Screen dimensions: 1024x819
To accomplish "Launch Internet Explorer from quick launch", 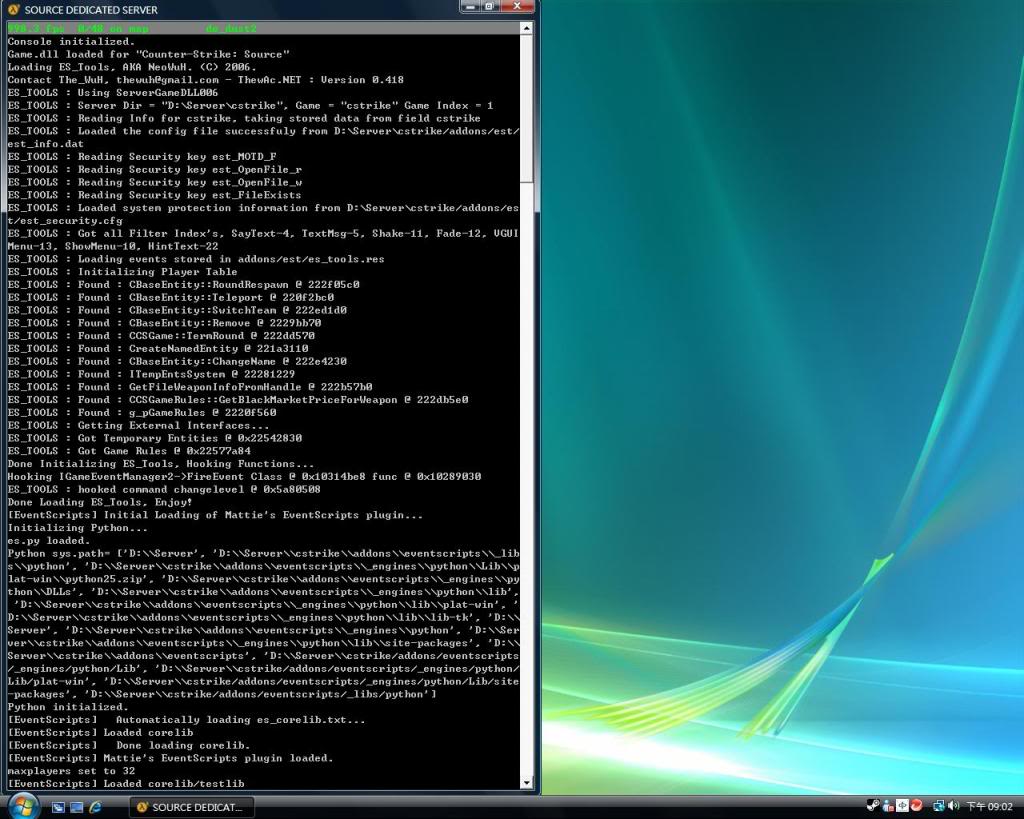I will tap(96, 807).
